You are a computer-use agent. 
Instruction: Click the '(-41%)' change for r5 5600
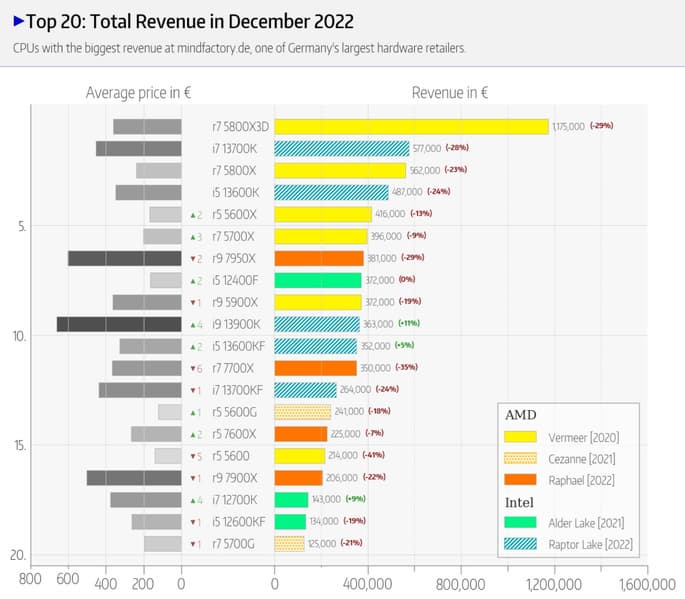[374, 455]
